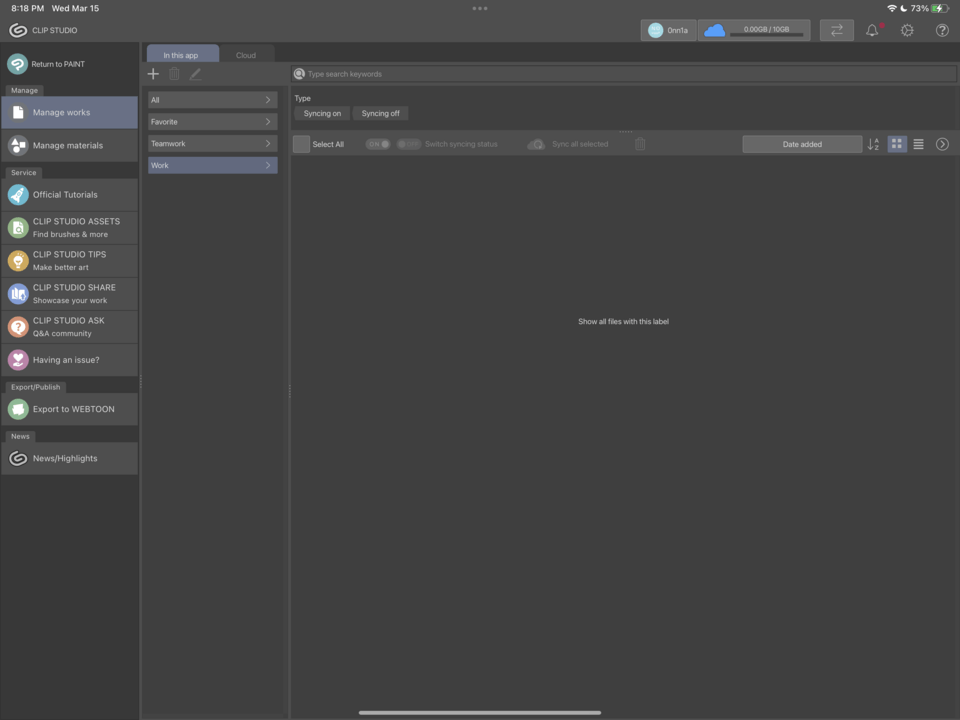Image resolution: width=960 pixels, height=720 pixels.
Task: Expand the Teamwork label category
Action: pos(211,143)
